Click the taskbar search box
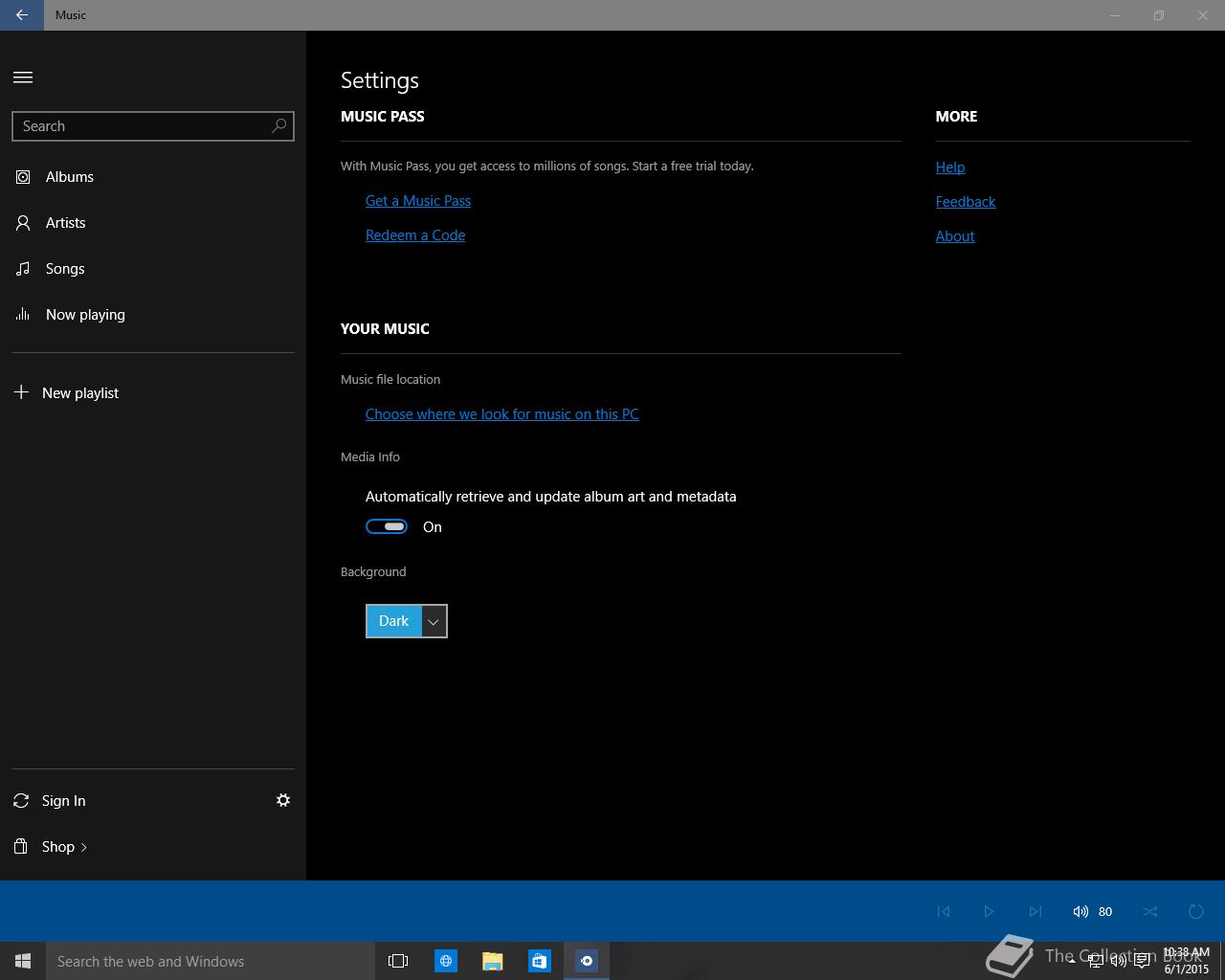Viewport: 1225px width, 980px height. pos(210,961)
